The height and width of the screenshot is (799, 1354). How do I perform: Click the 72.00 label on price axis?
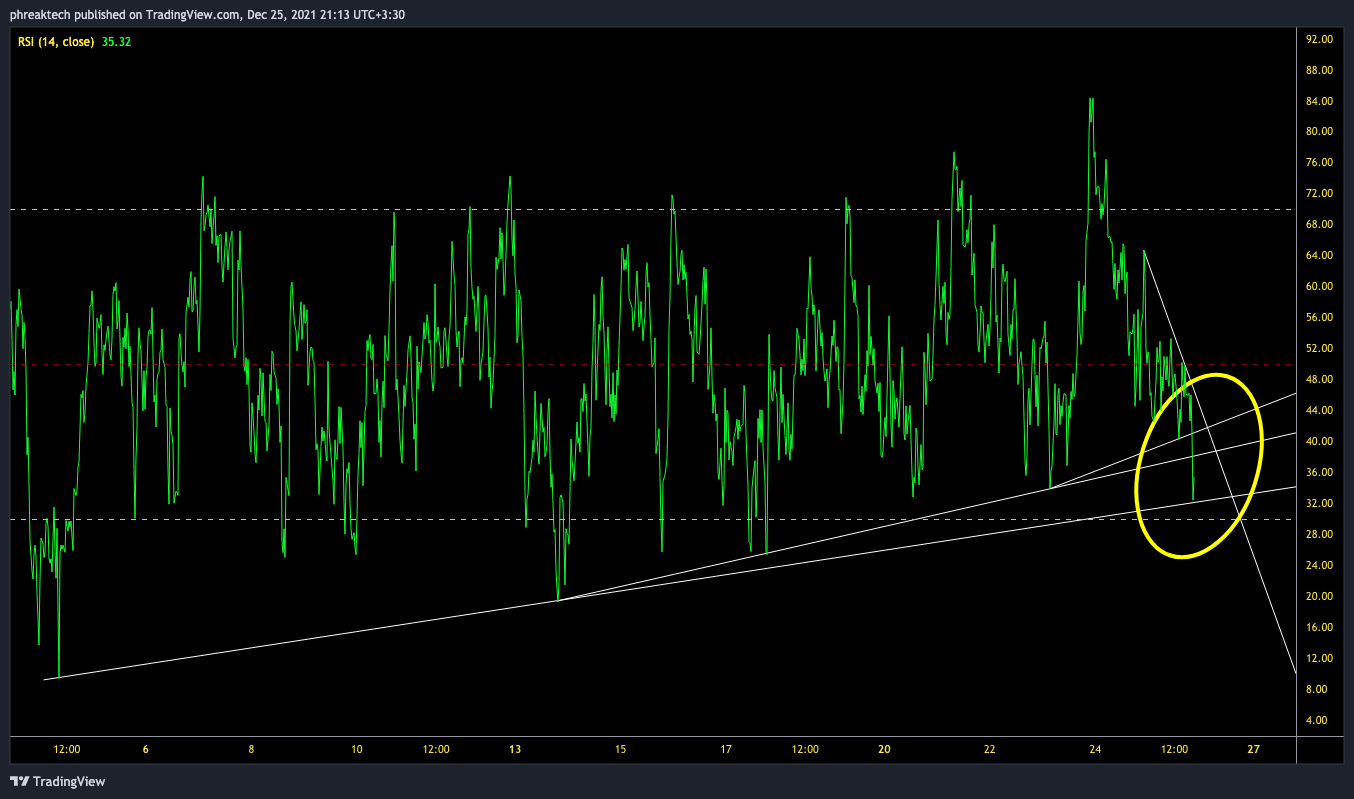[x=1320, y=193]
